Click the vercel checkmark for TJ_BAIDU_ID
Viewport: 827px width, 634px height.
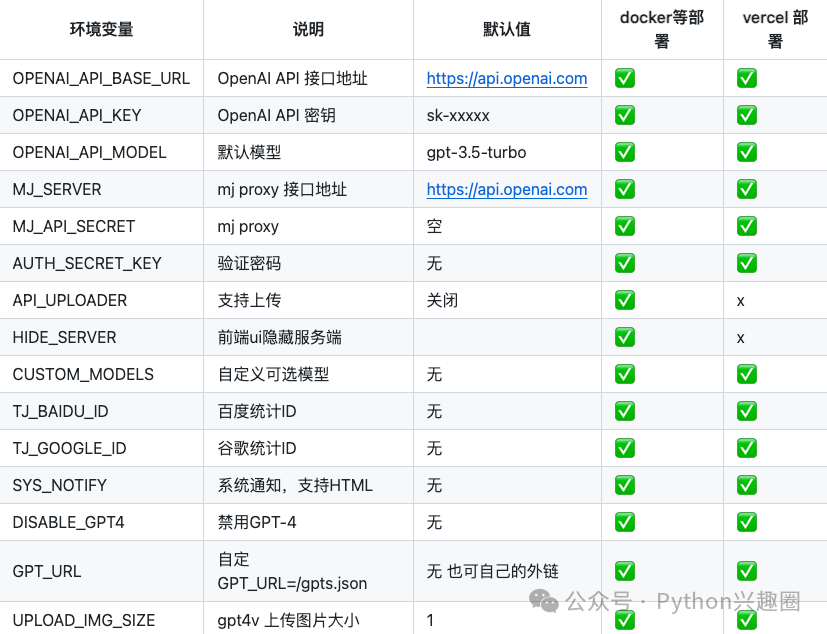coord(746,411)
